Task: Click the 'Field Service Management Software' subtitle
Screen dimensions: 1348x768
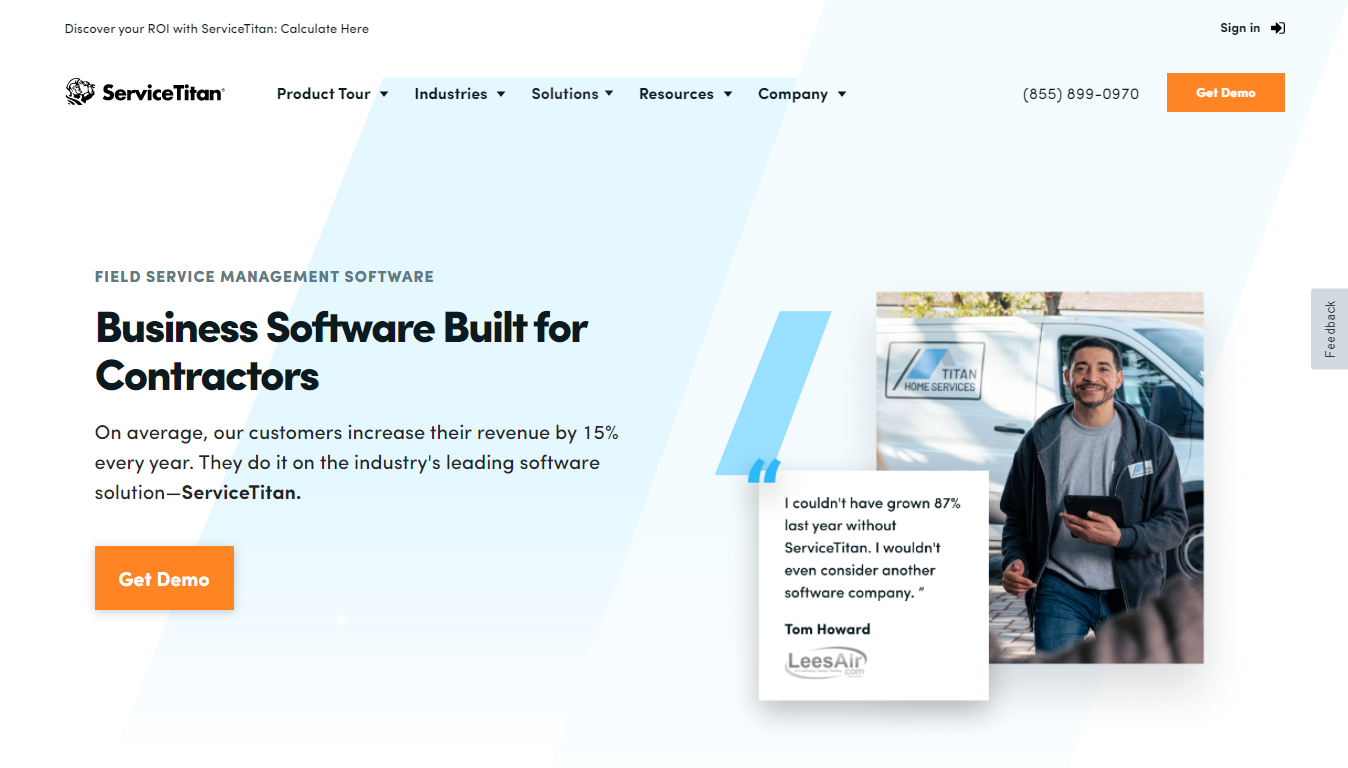Action: tap(264, 277)
